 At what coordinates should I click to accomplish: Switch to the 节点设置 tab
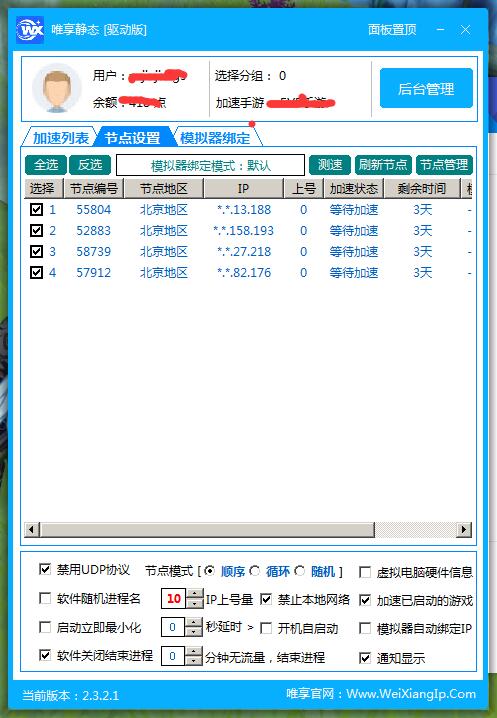[132, 137]
